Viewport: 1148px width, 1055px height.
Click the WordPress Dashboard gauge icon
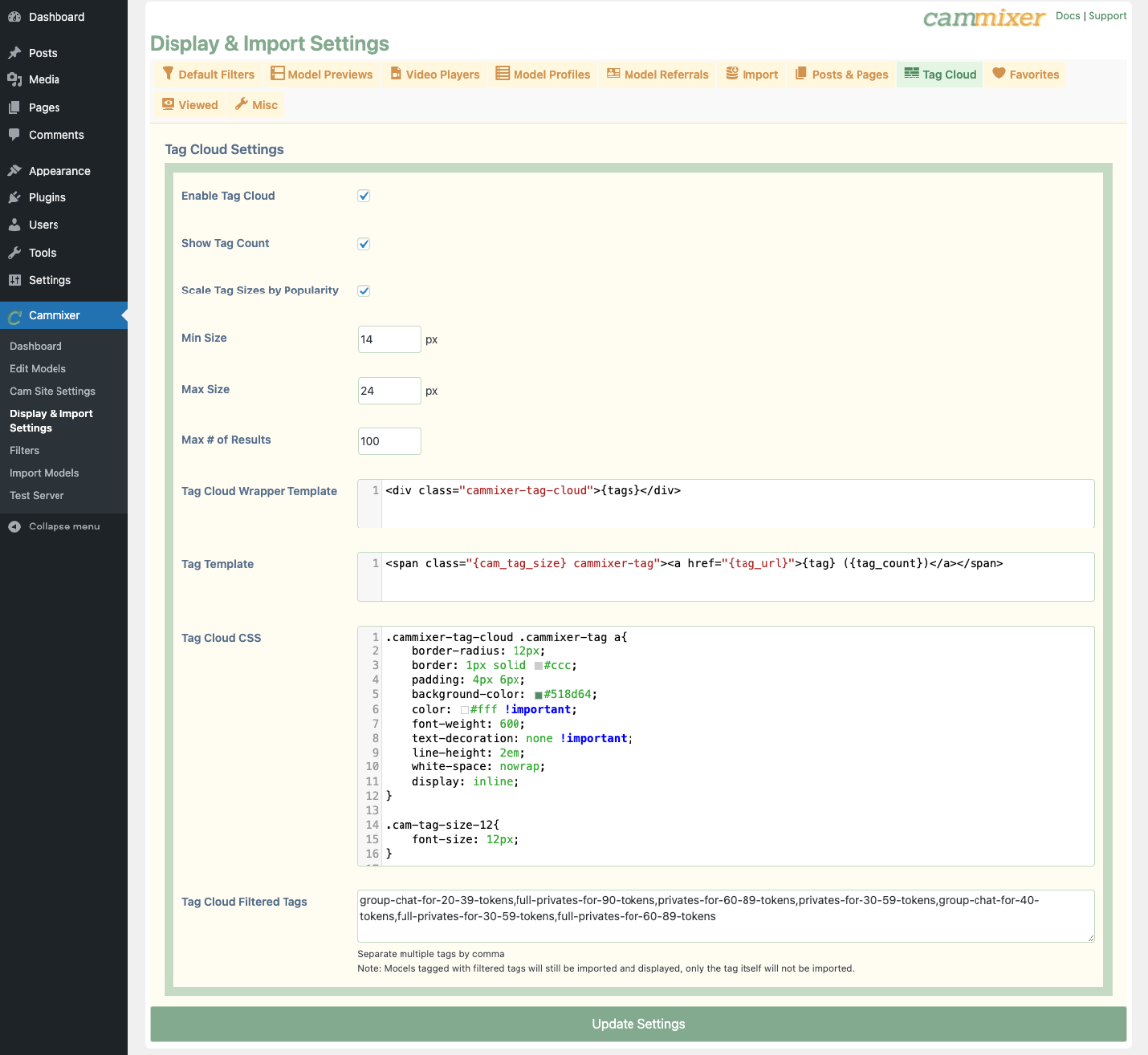coord(14,16)
